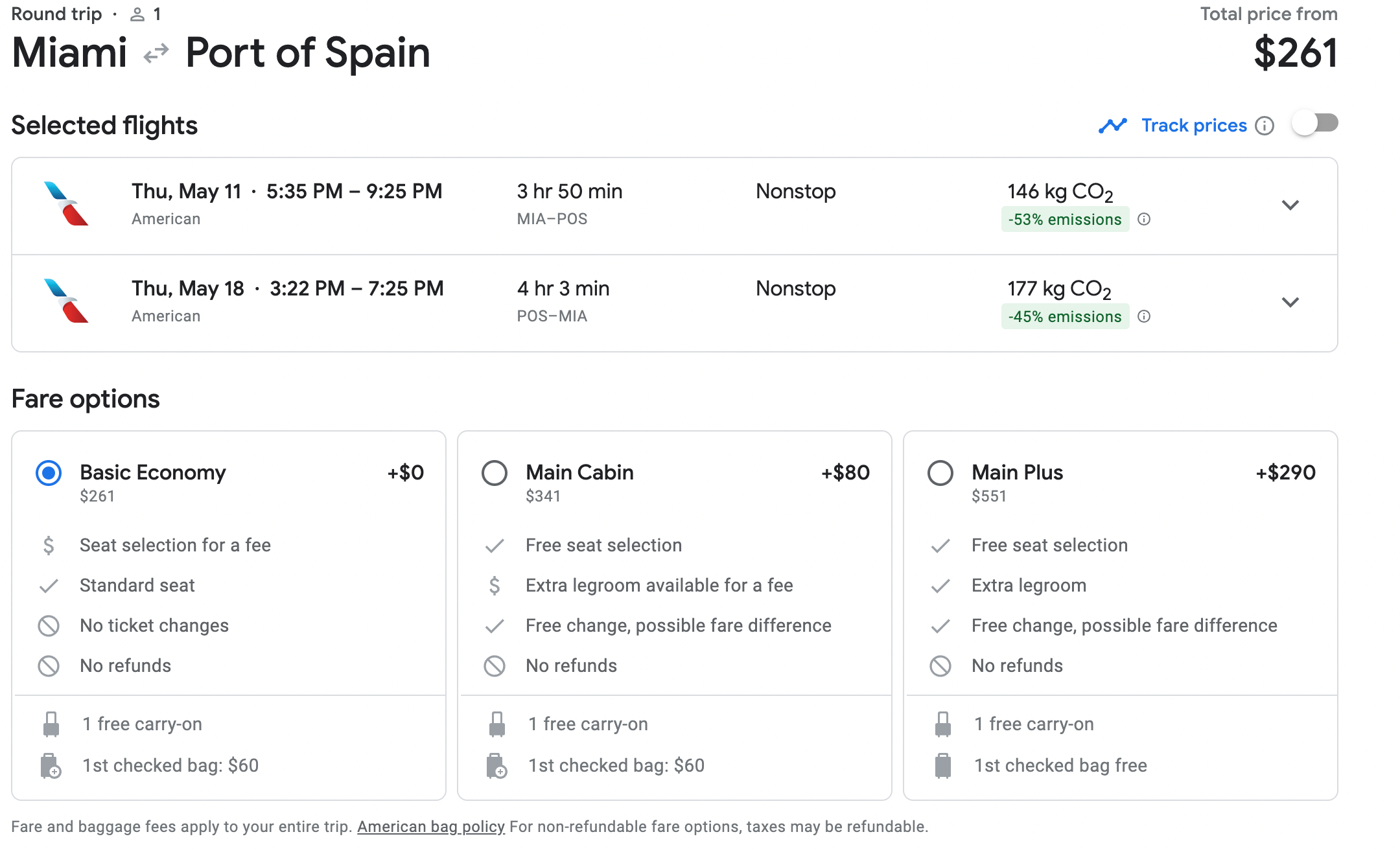Click info icon beside -53% emissions
The height and width of the screenshot is (854, 1400).
tap(1144, 219)
